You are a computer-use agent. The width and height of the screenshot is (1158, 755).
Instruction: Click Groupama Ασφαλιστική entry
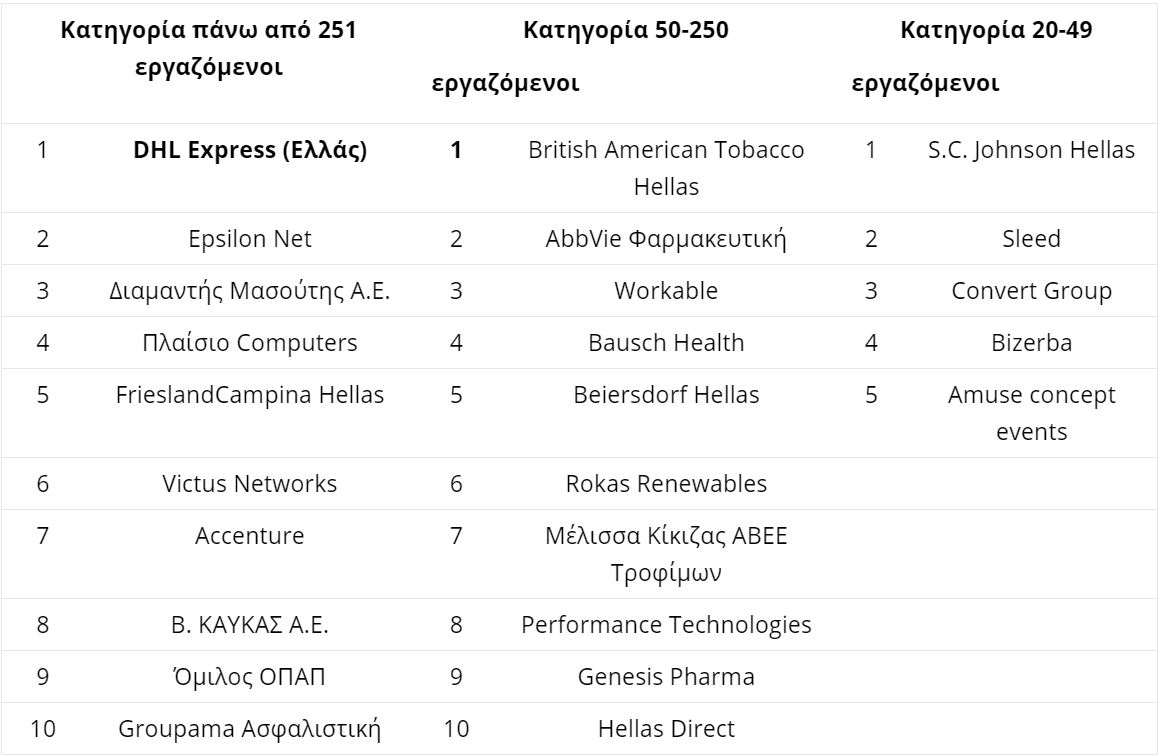click(250, 729)
